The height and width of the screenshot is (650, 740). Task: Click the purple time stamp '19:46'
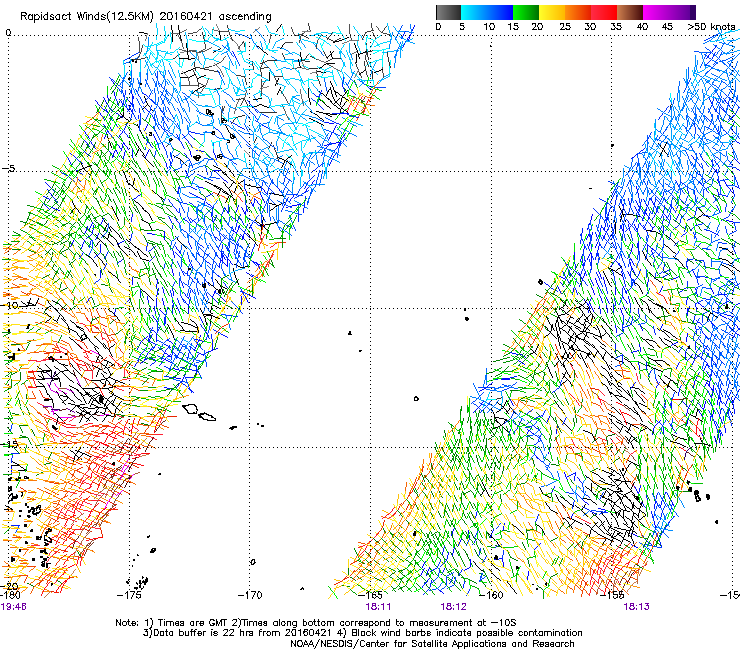point(14,607)
